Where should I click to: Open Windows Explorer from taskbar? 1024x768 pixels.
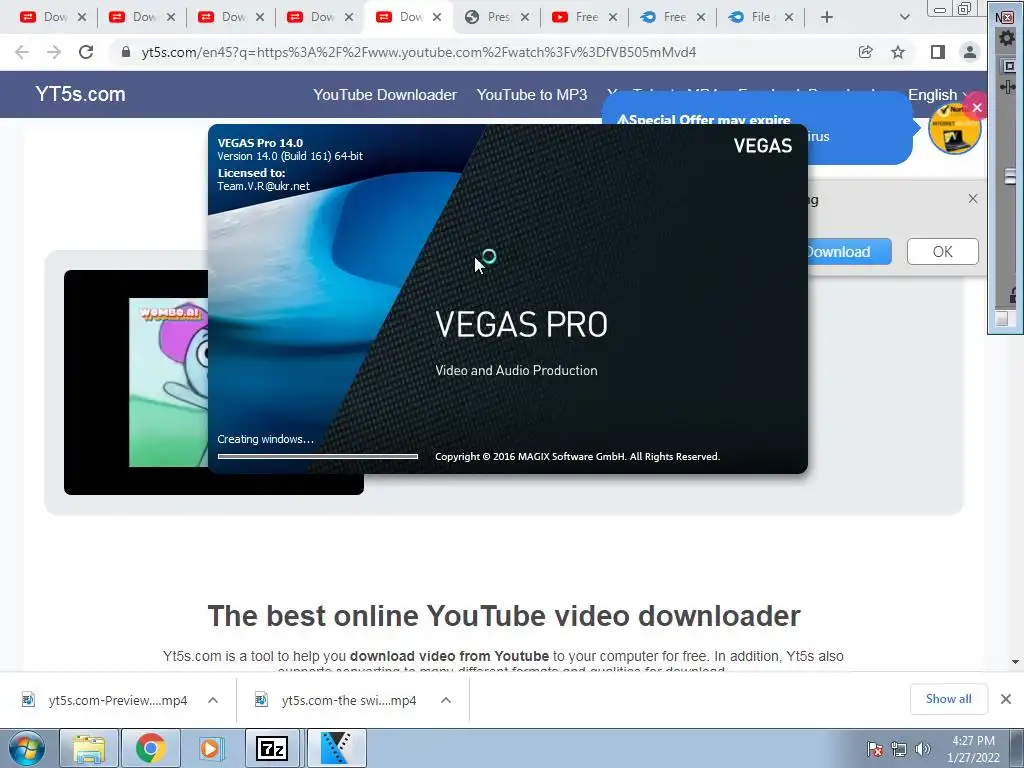tap(89, 748)
